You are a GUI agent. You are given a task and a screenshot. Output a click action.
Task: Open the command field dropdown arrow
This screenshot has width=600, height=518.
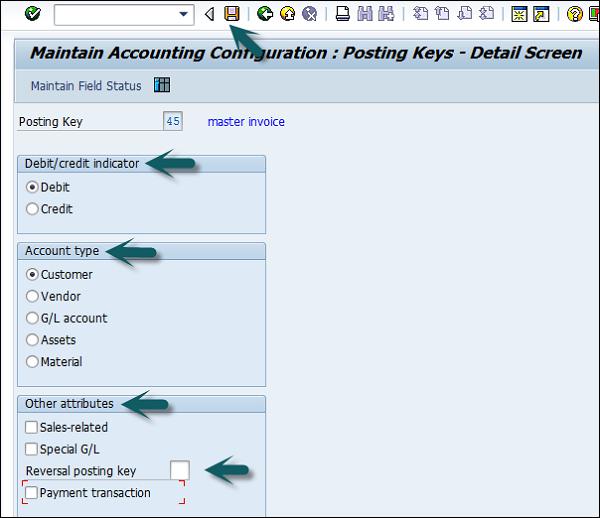pyautogui.click(x=183, y=14)
